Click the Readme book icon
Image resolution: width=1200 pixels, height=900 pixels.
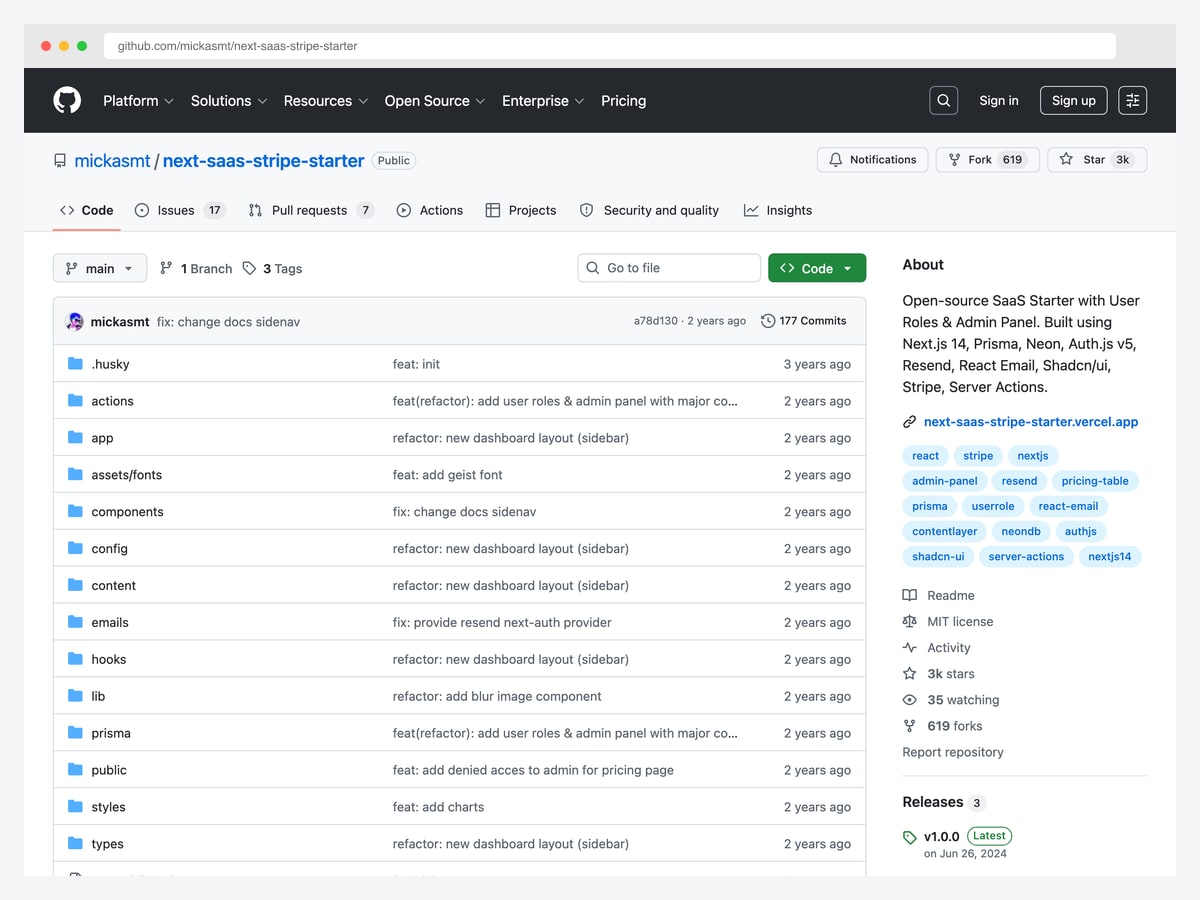click(x=909, y=595)
